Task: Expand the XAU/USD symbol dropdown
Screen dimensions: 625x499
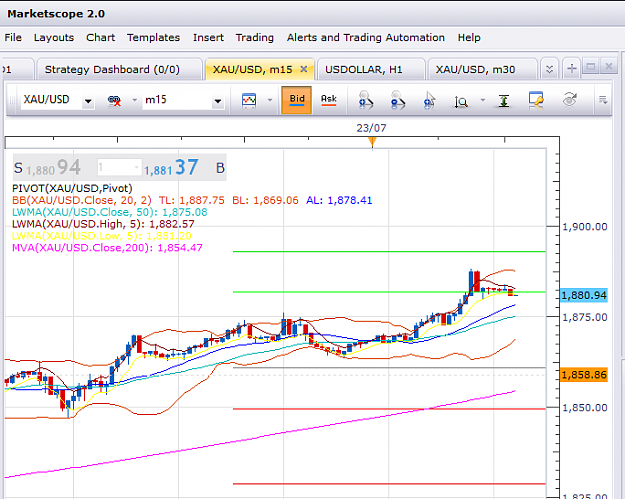Action: coord(88,101)
